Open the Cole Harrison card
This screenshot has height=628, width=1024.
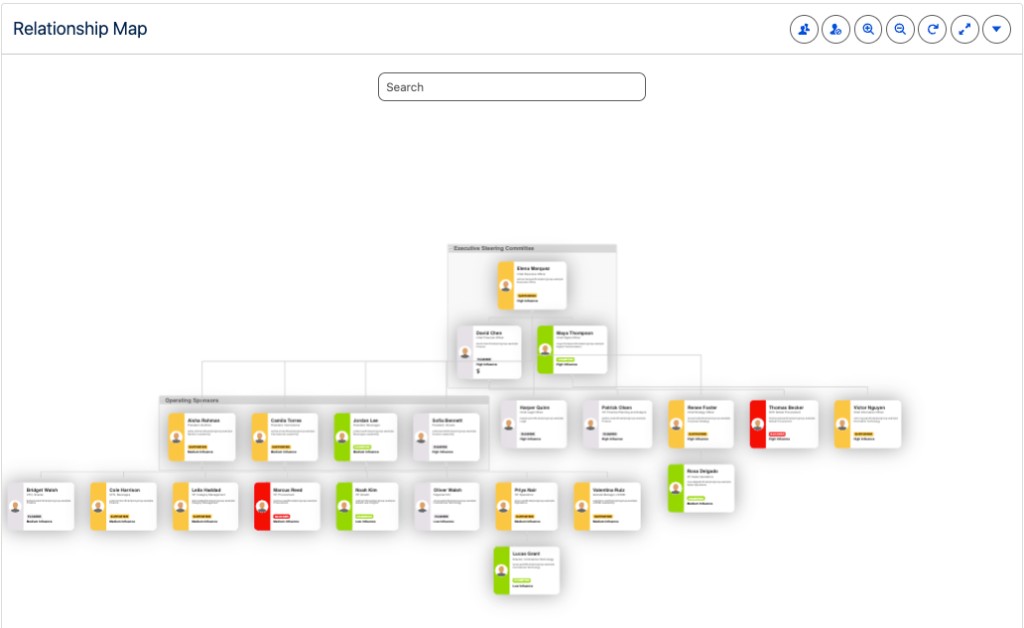pos(123,507)
